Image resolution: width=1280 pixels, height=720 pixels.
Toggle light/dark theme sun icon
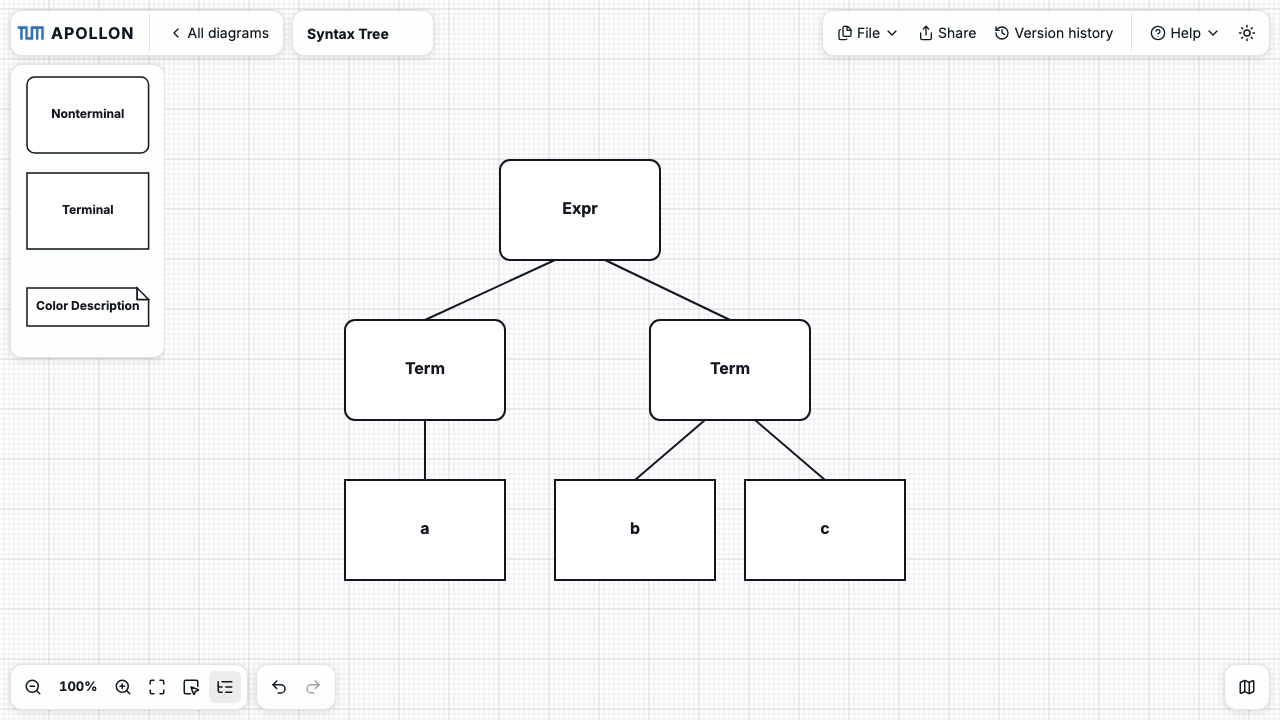click(1247, 33)
